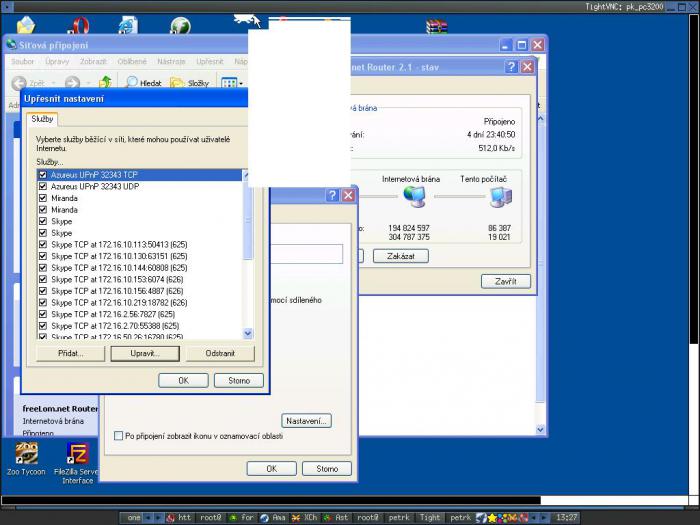Click the Odstranit button
This screenshot has width=700, height=525.
[x=220, y=353]
